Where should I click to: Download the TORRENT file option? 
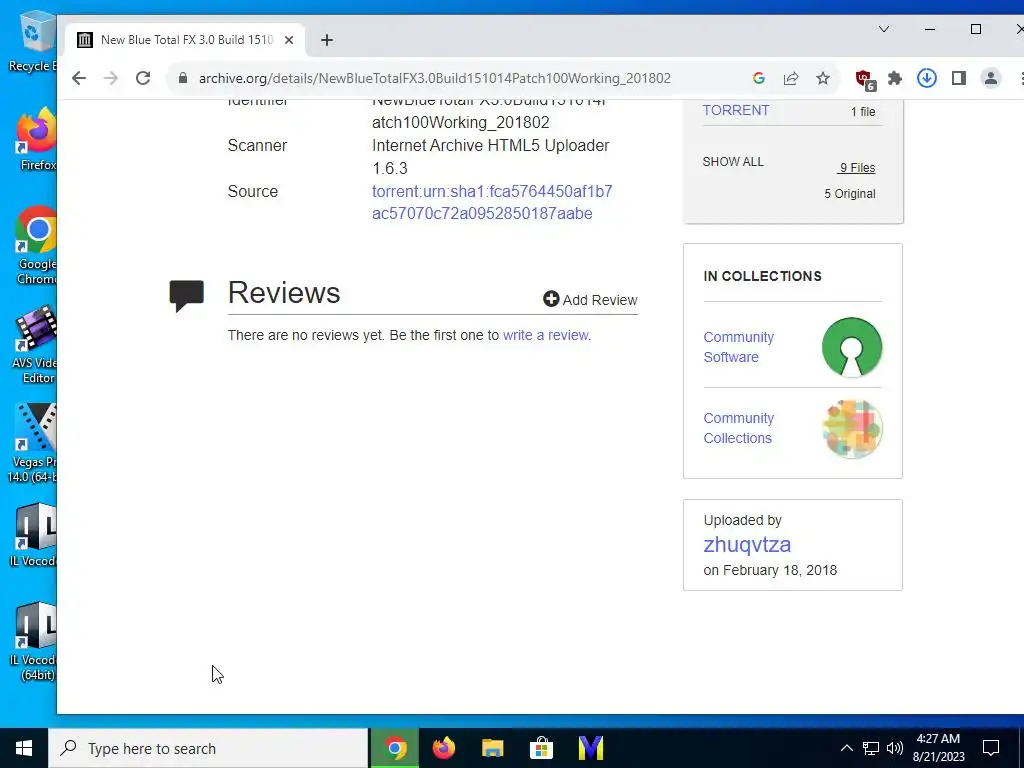pyautogui.click(x=735, y=110)
